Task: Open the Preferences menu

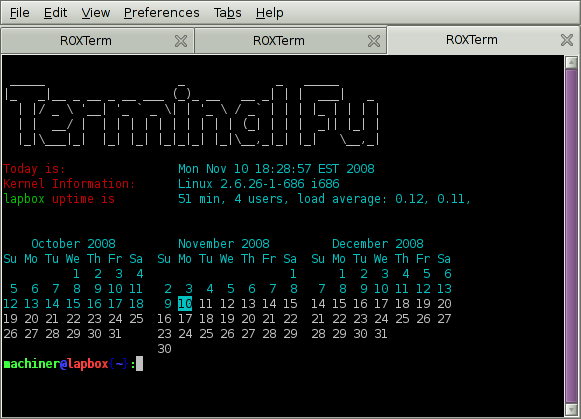Action: [162, 13]
